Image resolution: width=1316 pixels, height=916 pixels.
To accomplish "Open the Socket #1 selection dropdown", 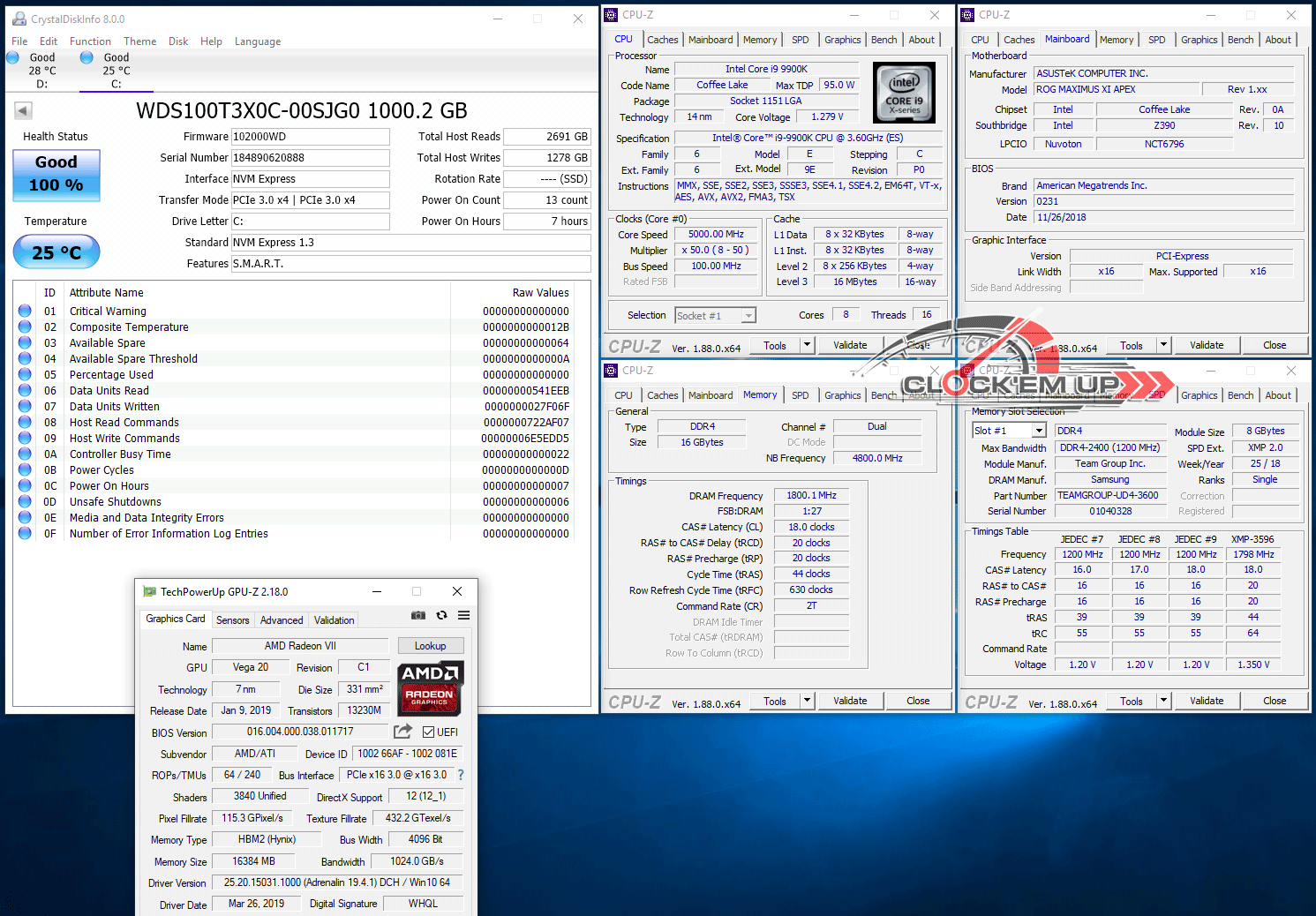I will tap(748, 316).
